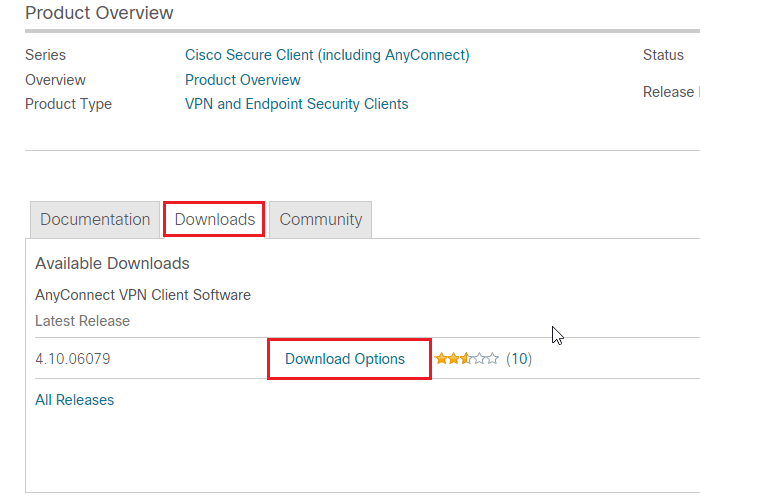Image resolution: width=759 pixels, height=501 pixels.
Task: Click the second gold rating star
Action: click(454, 358)
